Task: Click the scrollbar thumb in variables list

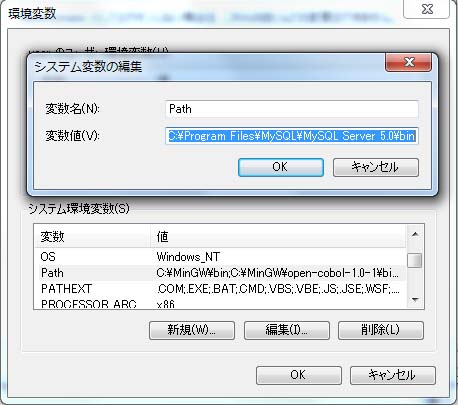Action: tap(415, 260)
